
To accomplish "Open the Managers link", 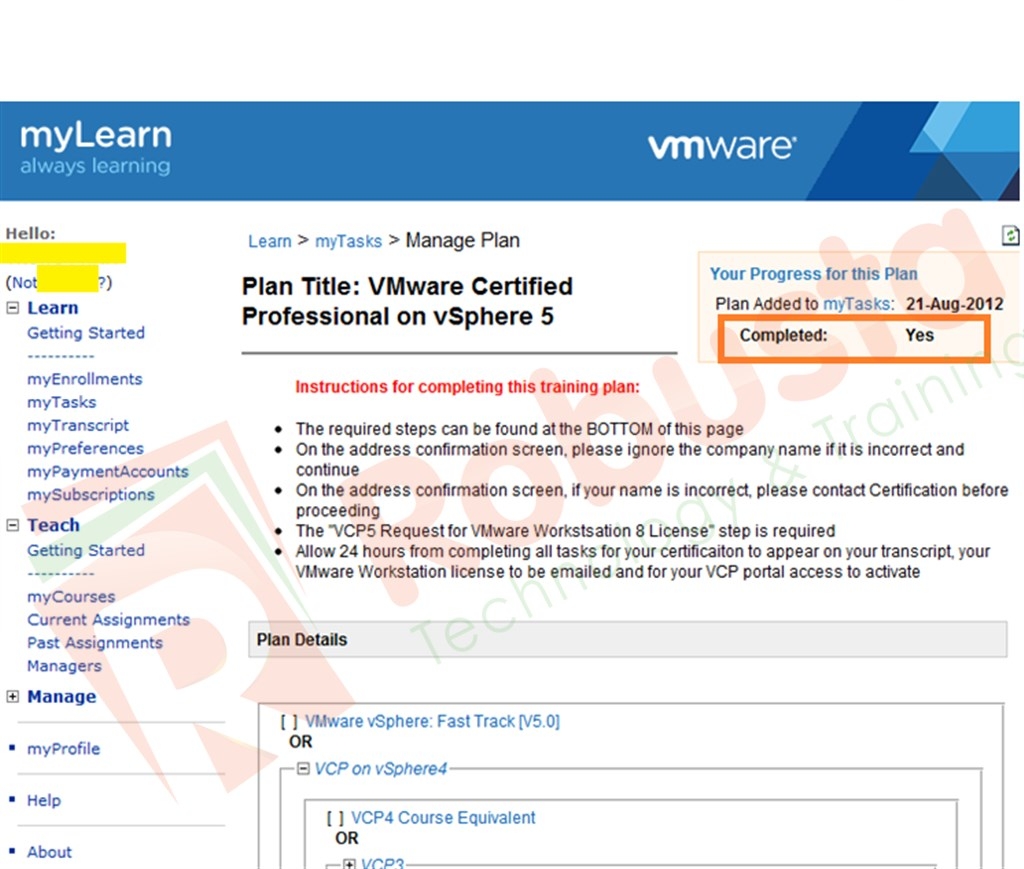I will point(64,666).
